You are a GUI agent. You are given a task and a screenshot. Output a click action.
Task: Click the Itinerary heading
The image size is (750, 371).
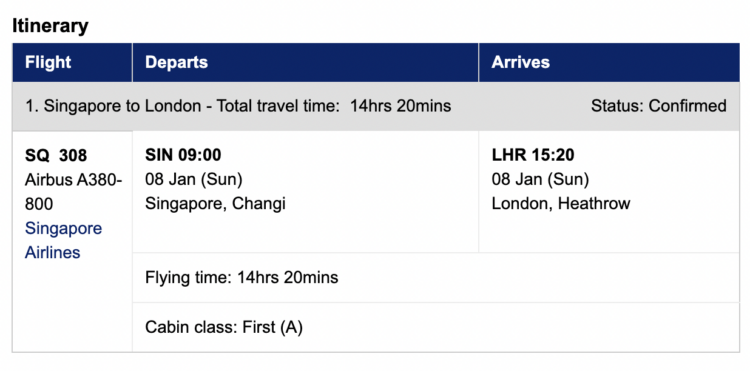point(50,25)
